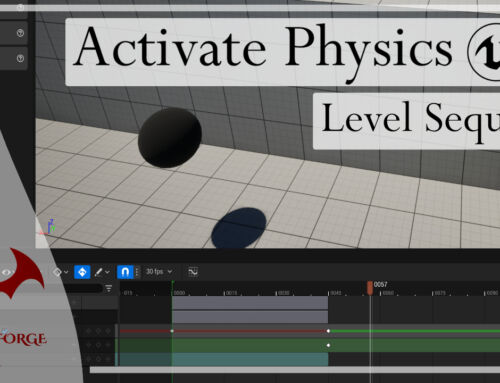Screen dimensions: 500x383
Task: Select the black sphere in the viewport
Action: pos(170,137)
